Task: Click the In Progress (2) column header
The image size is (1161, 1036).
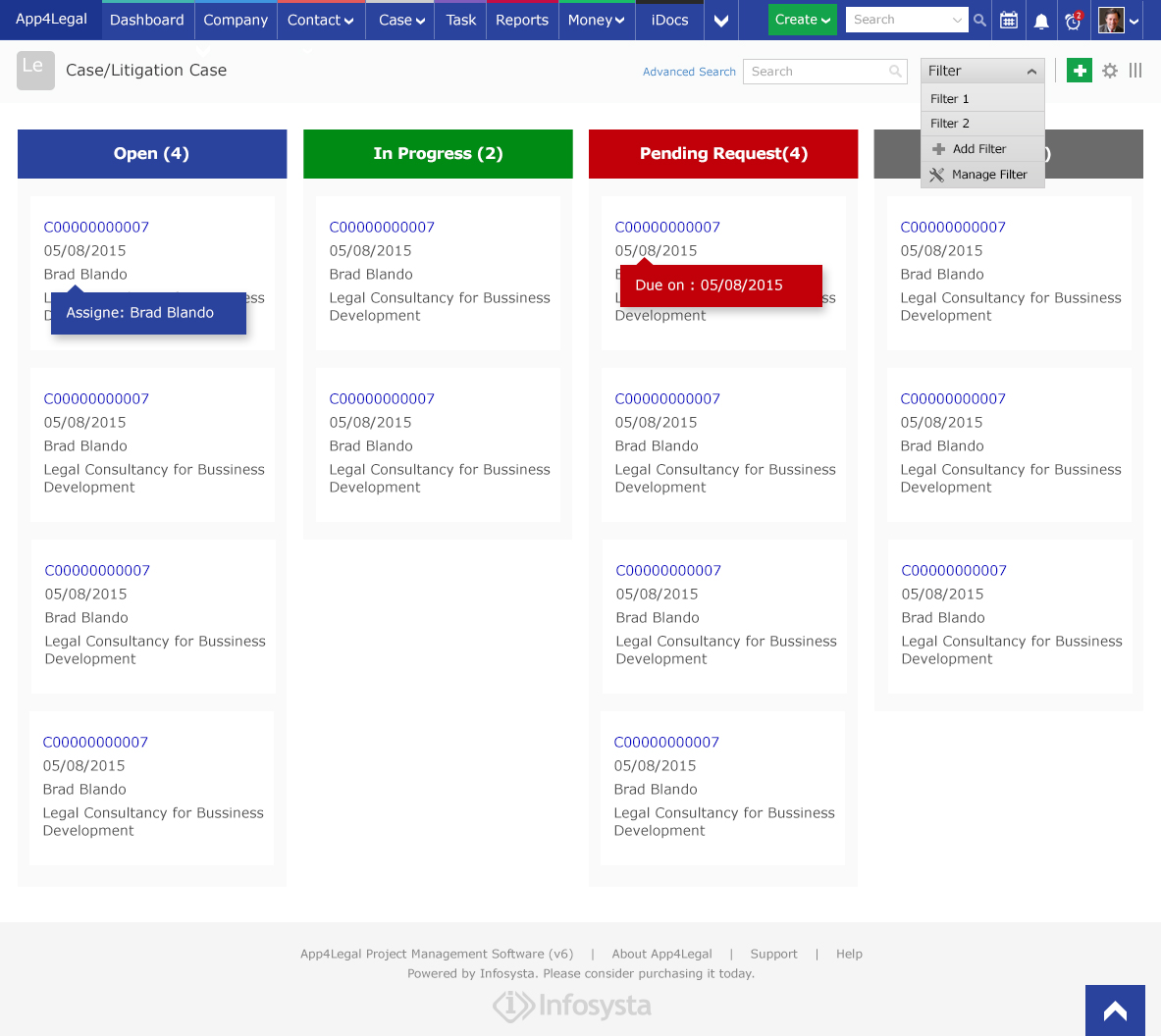Action: click(x=438, y=154)
